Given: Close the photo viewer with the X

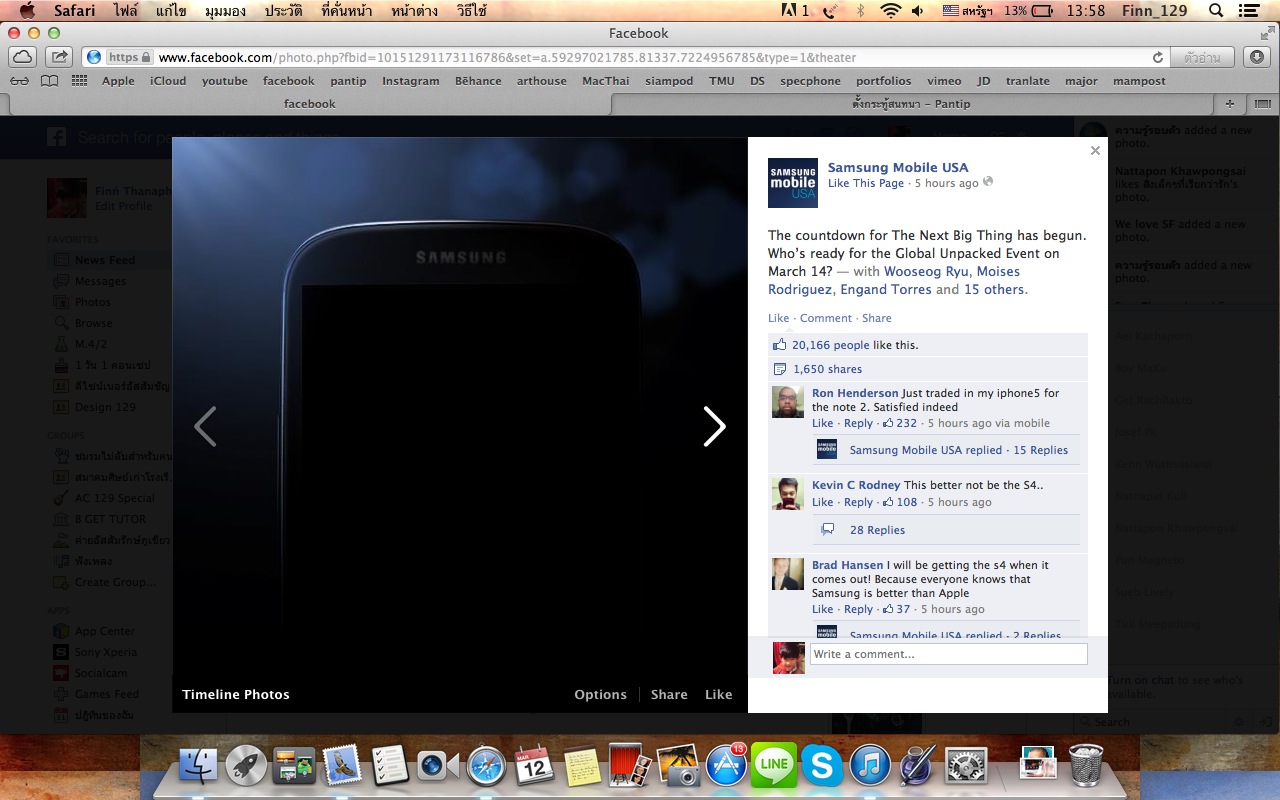Looking at the screenshot, I should tap(1095, 150).
